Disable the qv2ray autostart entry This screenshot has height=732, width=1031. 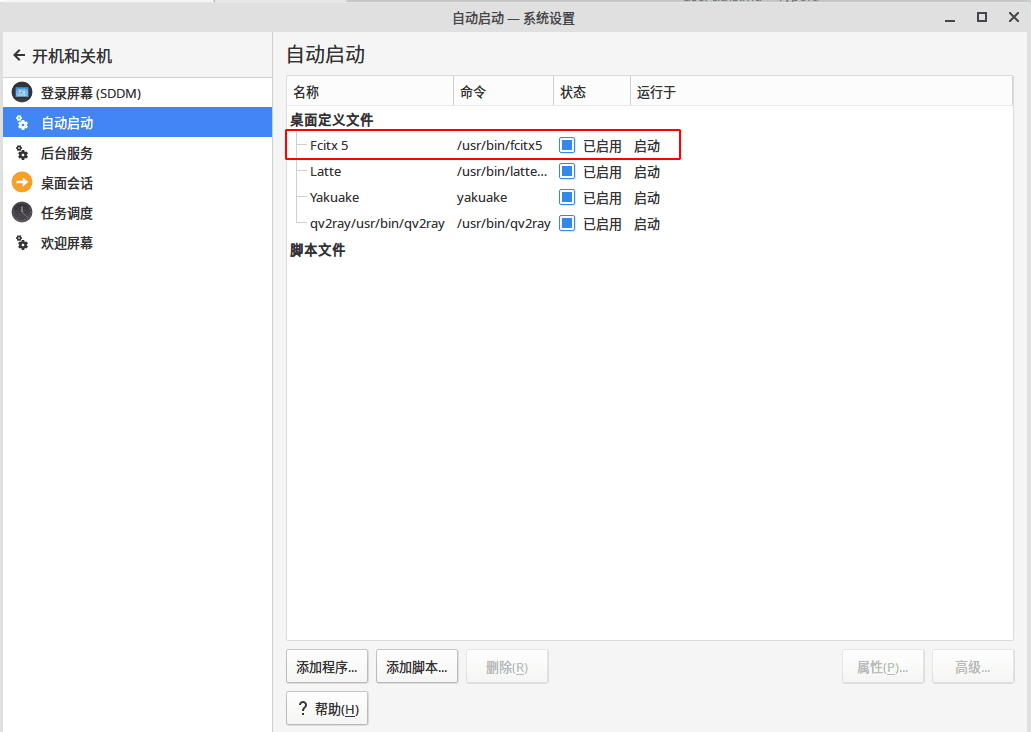tap(567, 223)
